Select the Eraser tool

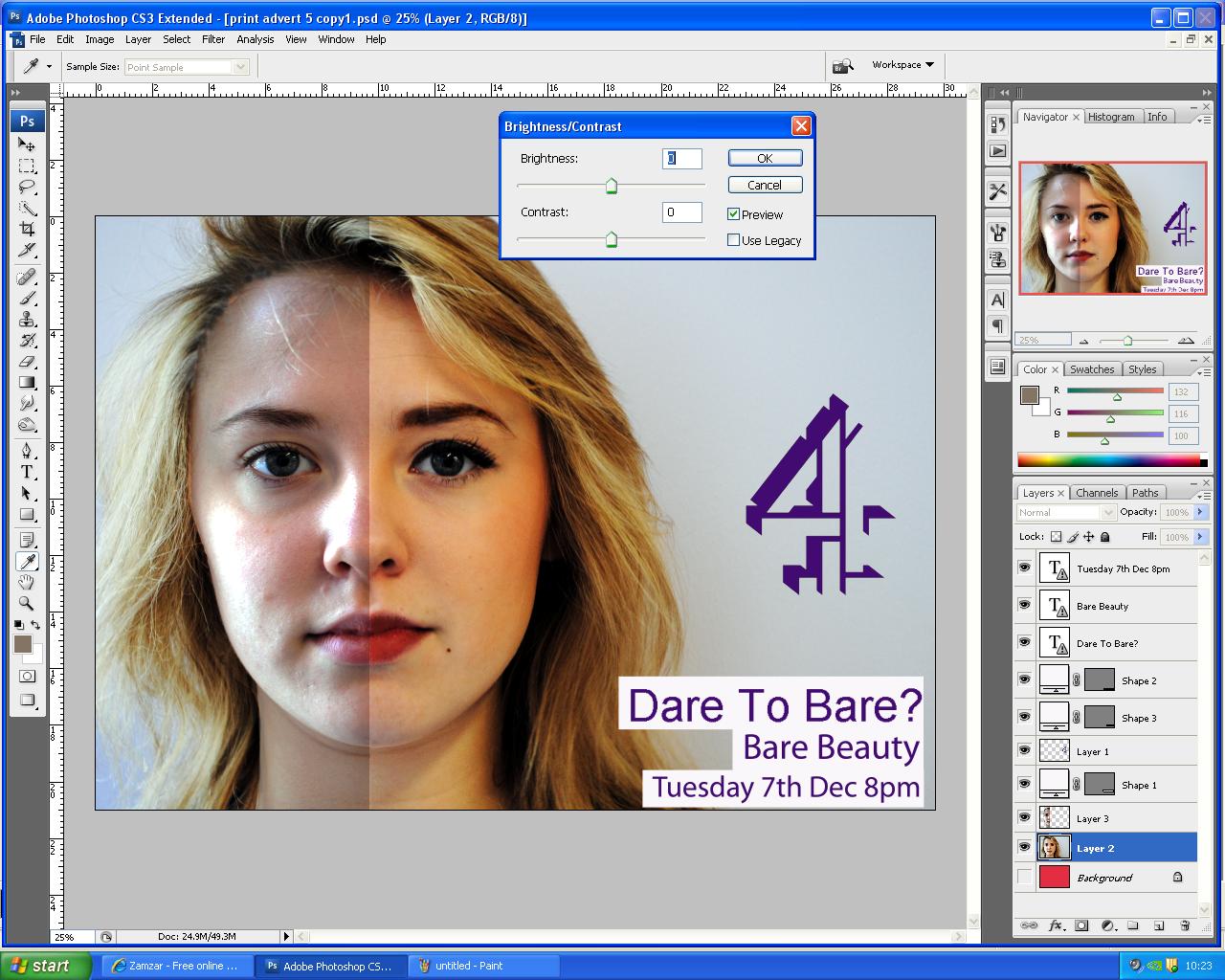(27, 361)
